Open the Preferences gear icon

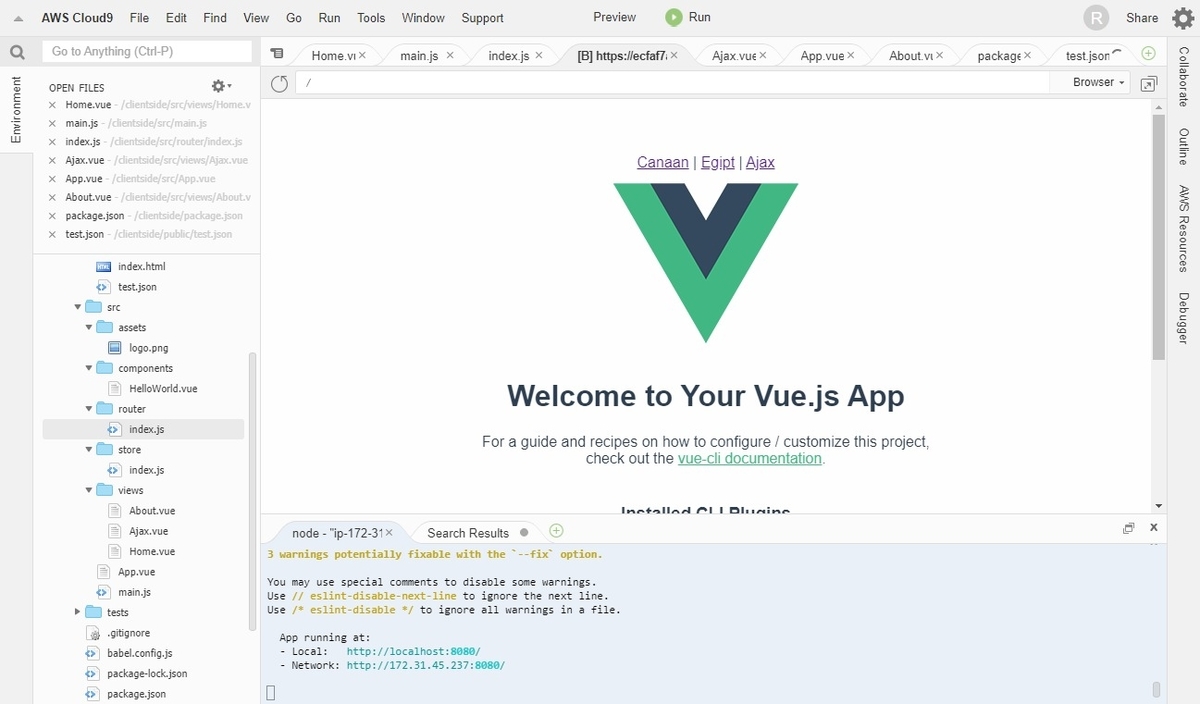point(1183,17)
